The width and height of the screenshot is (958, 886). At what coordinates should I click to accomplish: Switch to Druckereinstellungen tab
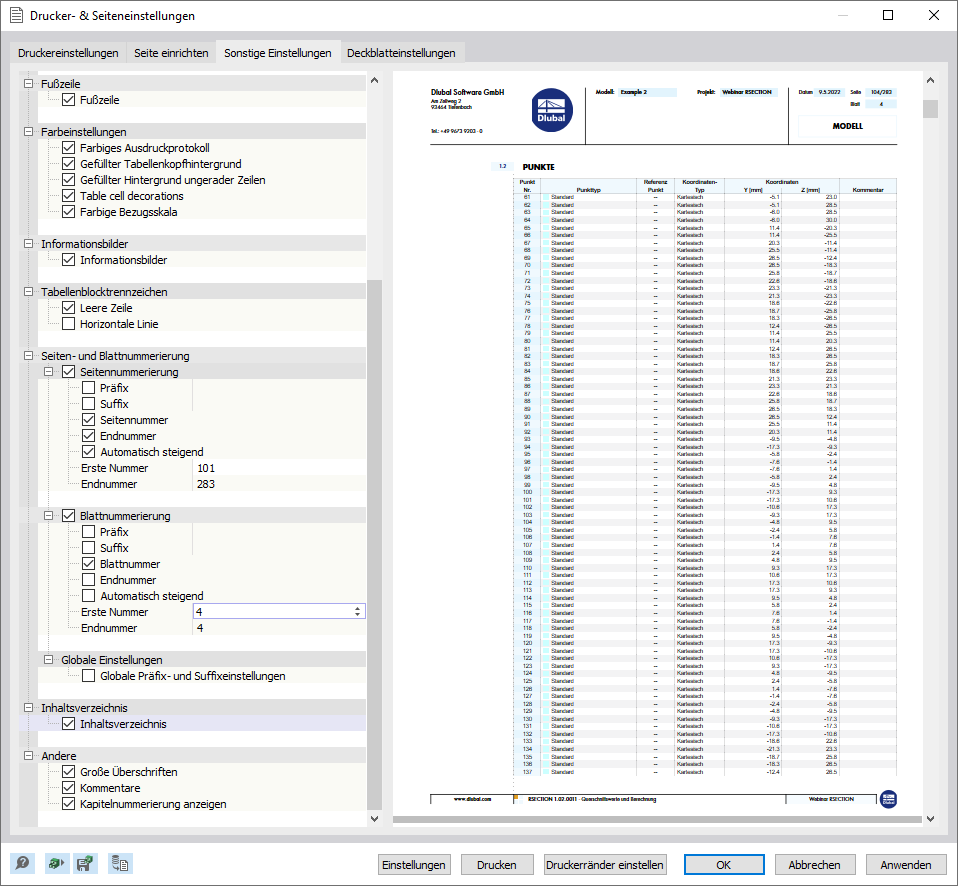(x=68, y=53)
